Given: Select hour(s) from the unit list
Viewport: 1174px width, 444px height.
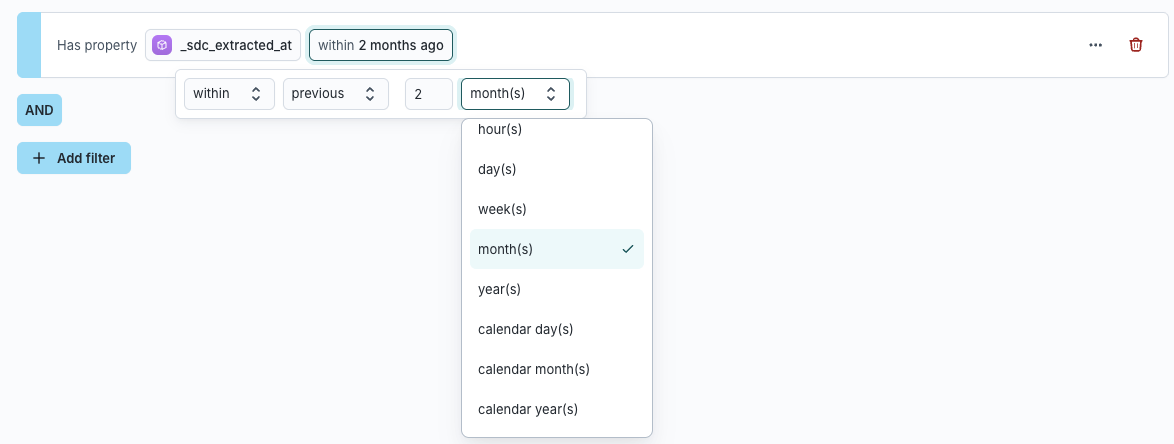Looking at the screenshot, I should click(500, 130).
